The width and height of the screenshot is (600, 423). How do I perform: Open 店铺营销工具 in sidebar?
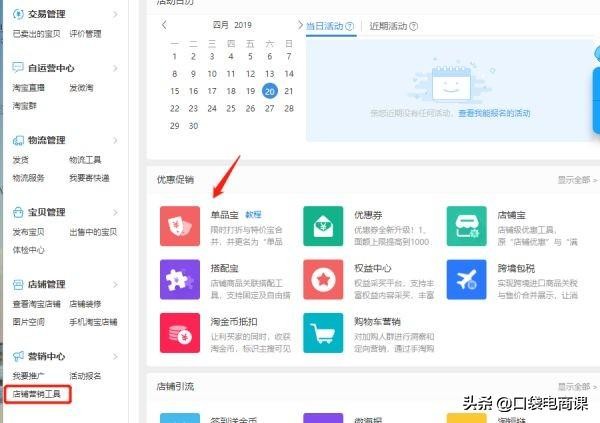click(36, 394)
